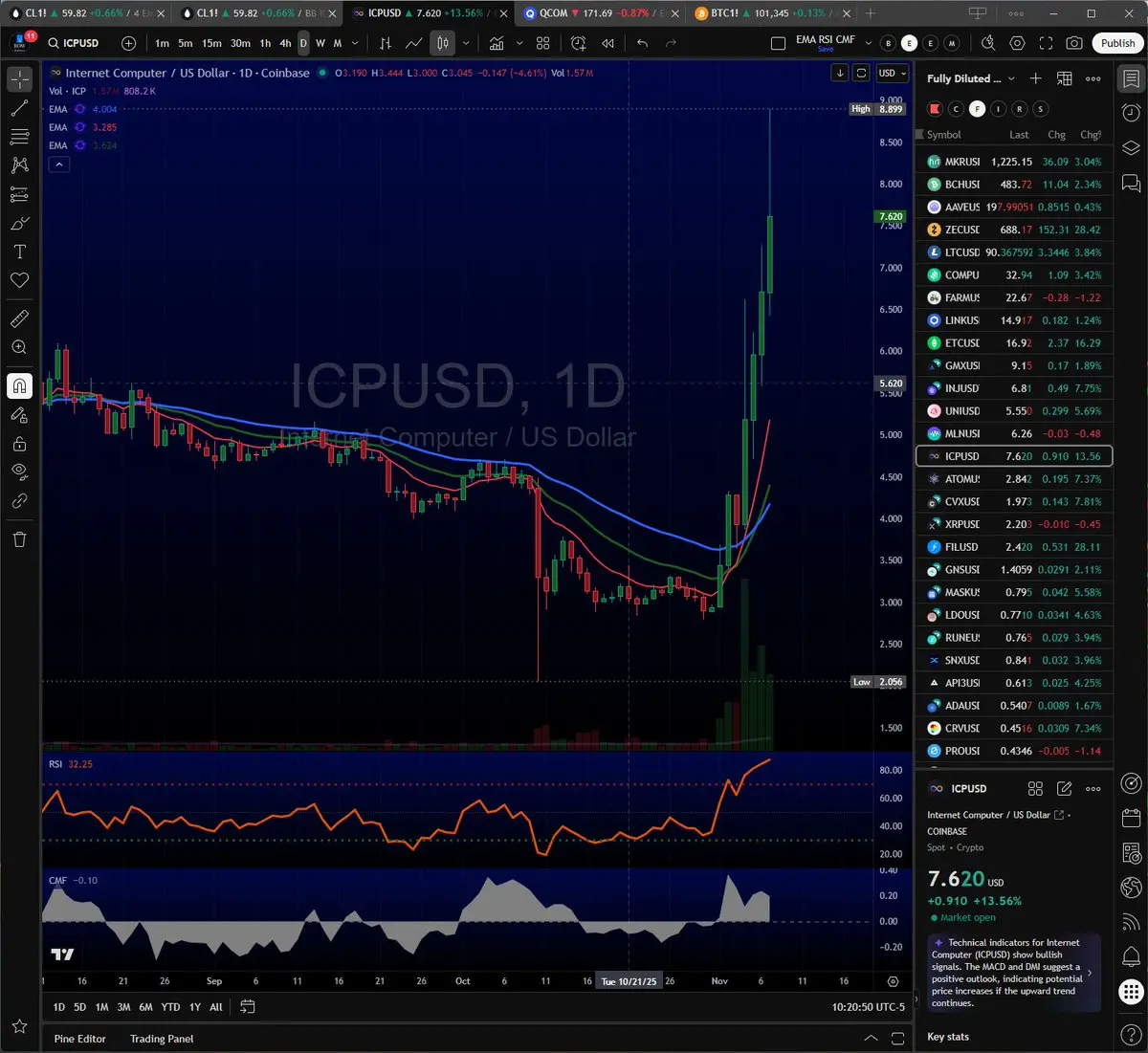Enter fullscreen mode

click(x=1046, y=43)
